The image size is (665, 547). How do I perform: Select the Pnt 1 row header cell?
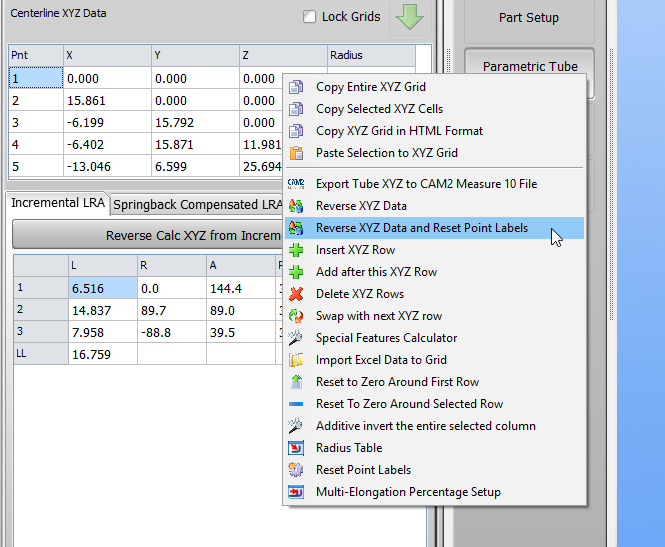pyautogui.click(x=36, y=78)
